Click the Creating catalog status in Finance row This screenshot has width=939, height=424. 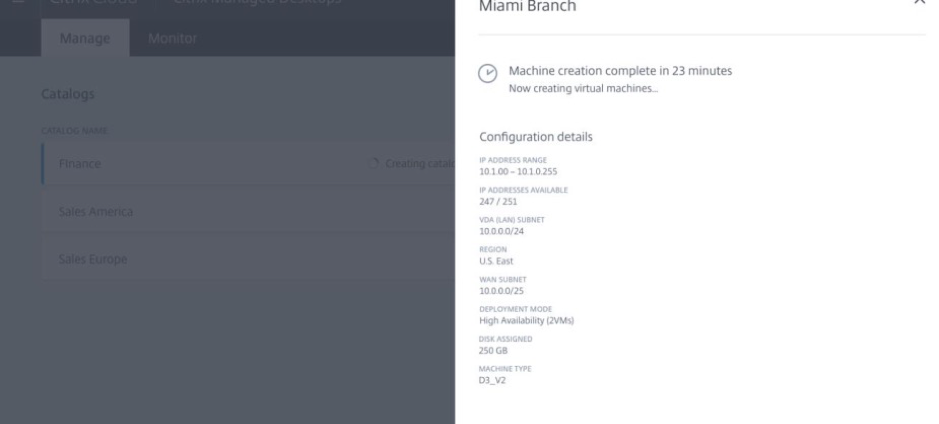[x=420, y=163]
